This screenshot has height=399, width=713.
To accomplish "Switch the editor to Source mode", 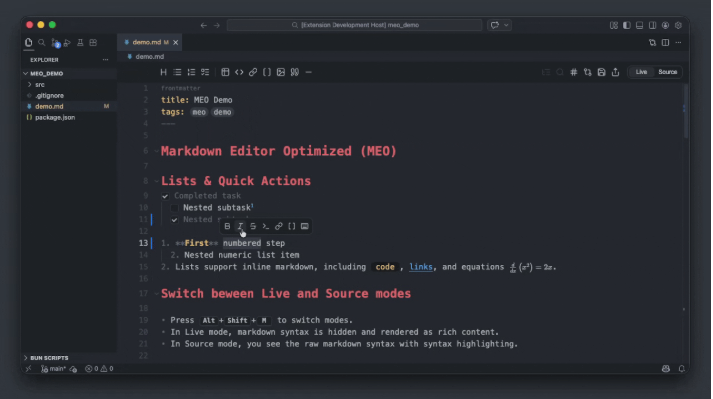I will (x=668, y=72).
